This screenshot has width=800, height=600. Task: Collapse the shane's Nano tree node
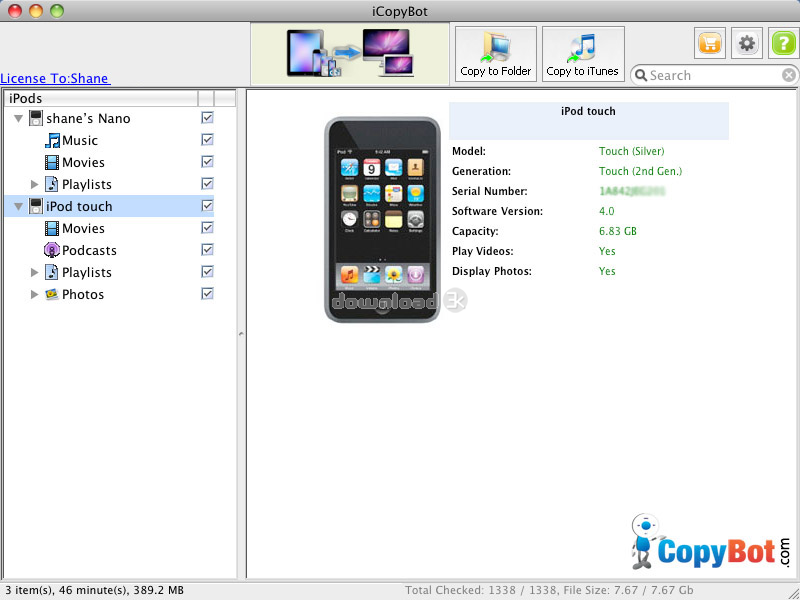click(x=18, y=118)
